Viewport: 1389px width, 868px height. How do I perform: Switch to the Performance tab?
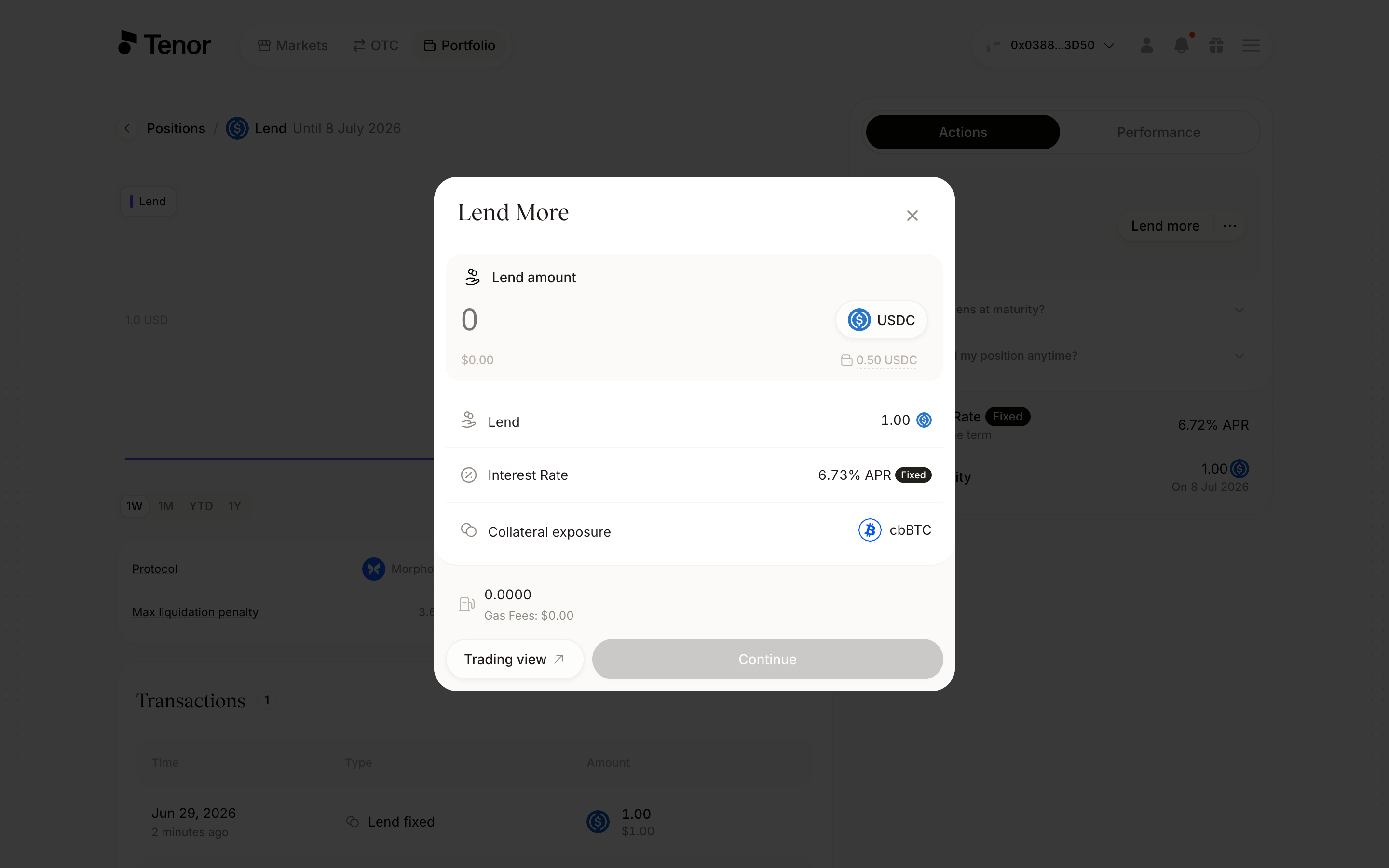pos(1158,132)
